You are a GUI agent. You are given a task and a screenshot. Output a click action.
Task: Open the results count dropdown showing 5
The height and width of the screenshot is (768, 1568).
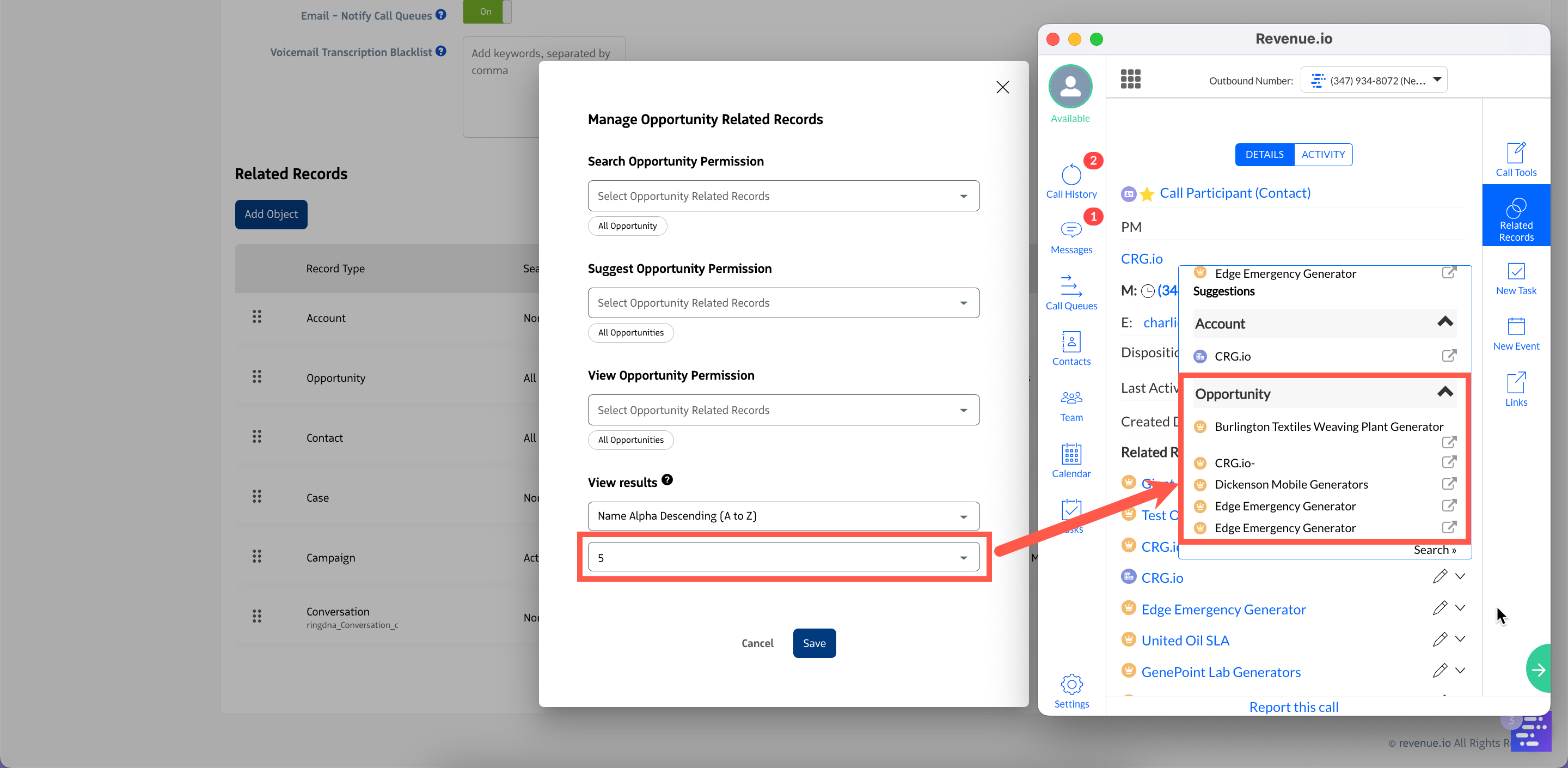coord(783,557)
